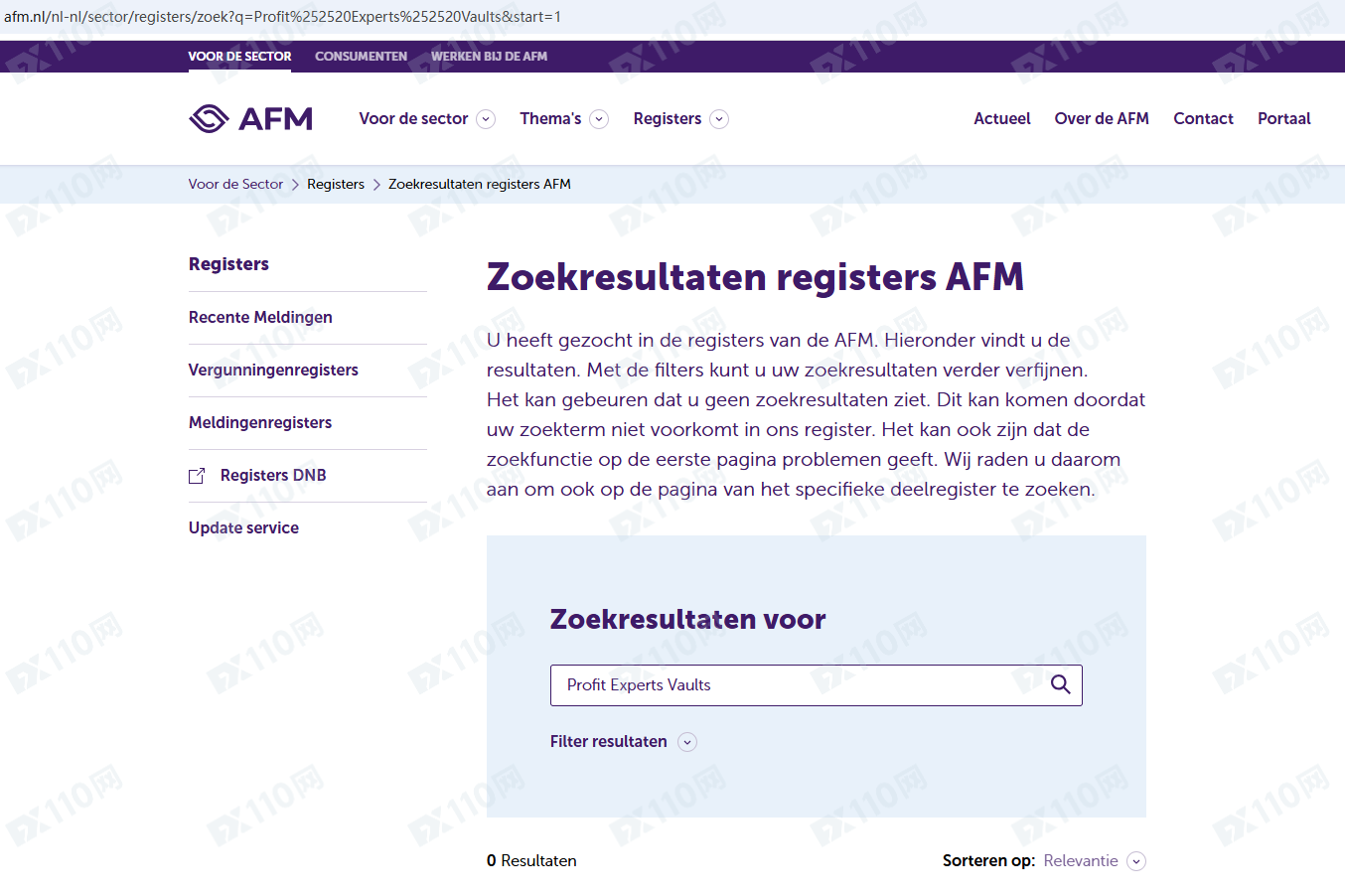Open the Werken bij de AFM tab

coord(489,57)
